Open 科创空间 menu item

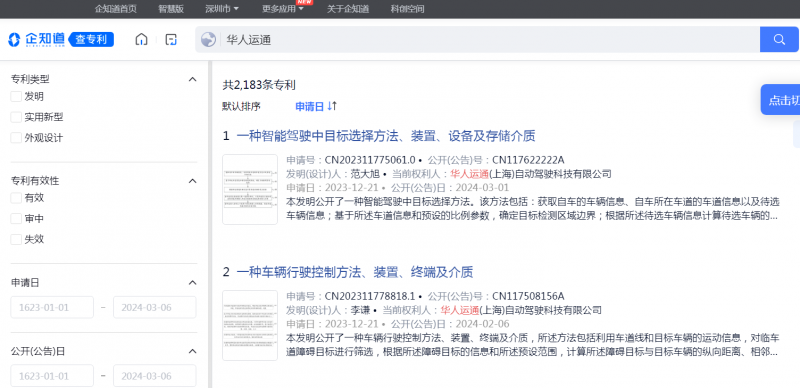(407, 9)
